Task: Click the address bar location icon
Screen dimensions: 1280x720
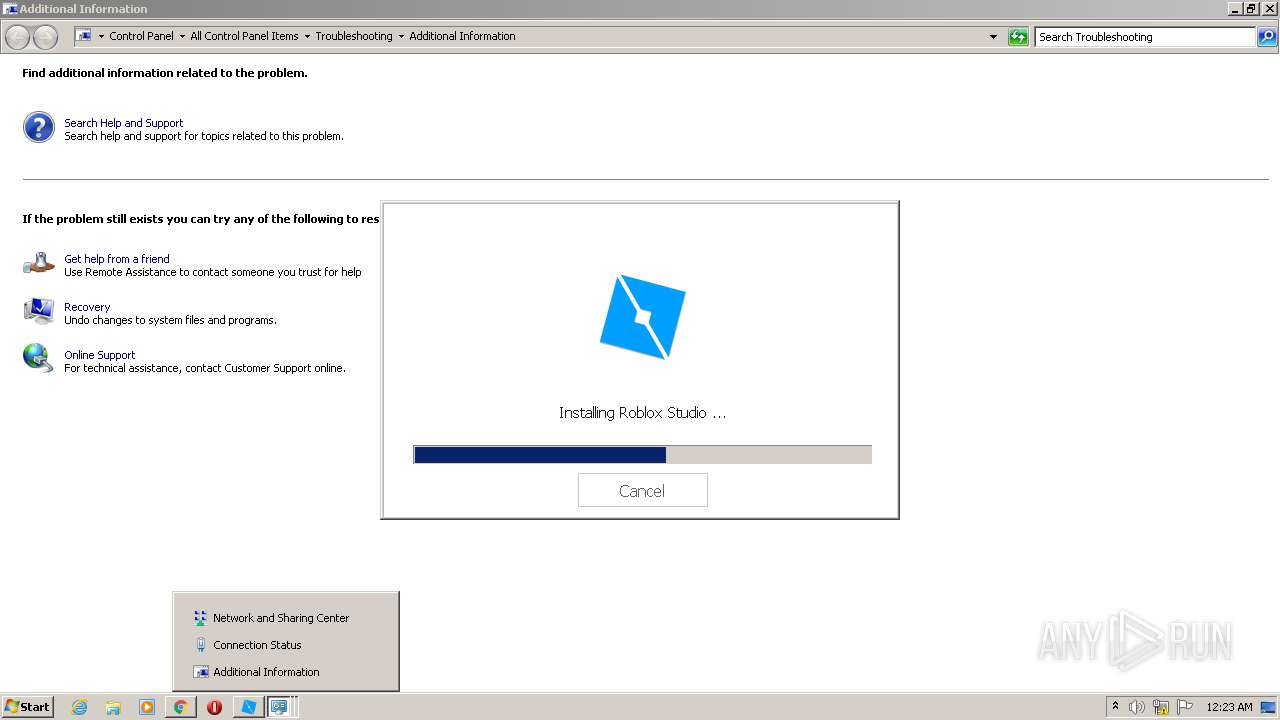Action: pyautogui.click(x=84, y=36)
